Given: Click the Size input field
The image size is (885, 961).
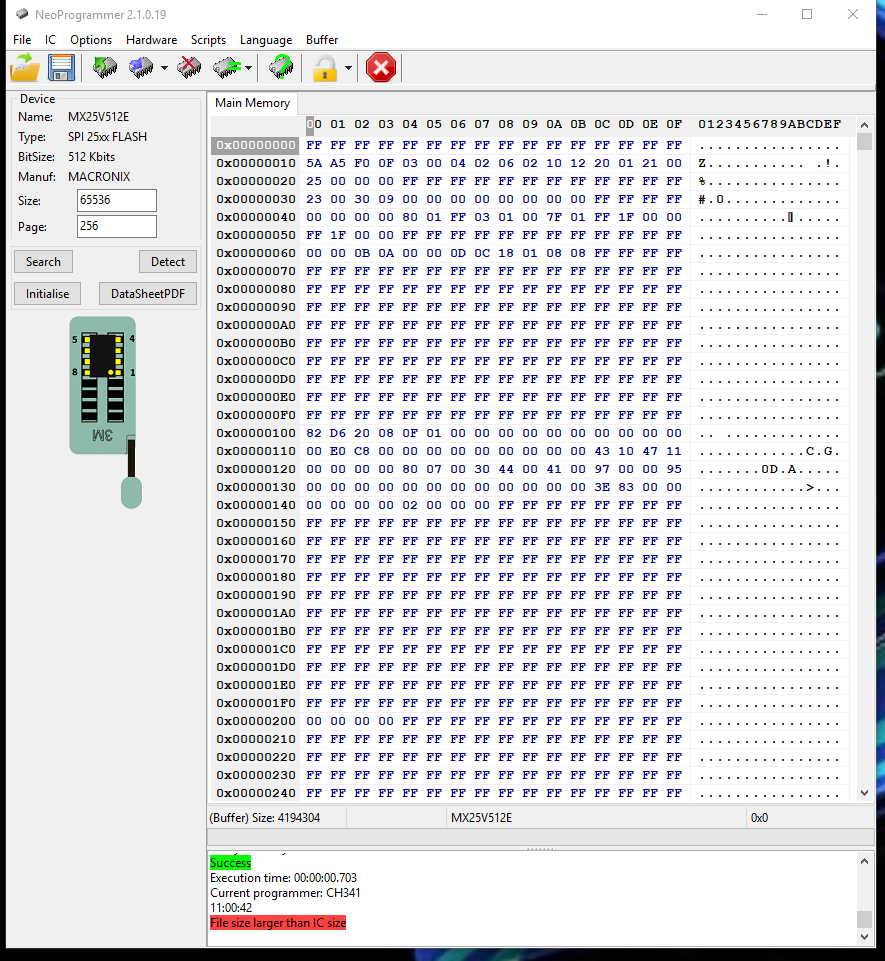Looking at the screenshot, I should (x=116, y=200).
